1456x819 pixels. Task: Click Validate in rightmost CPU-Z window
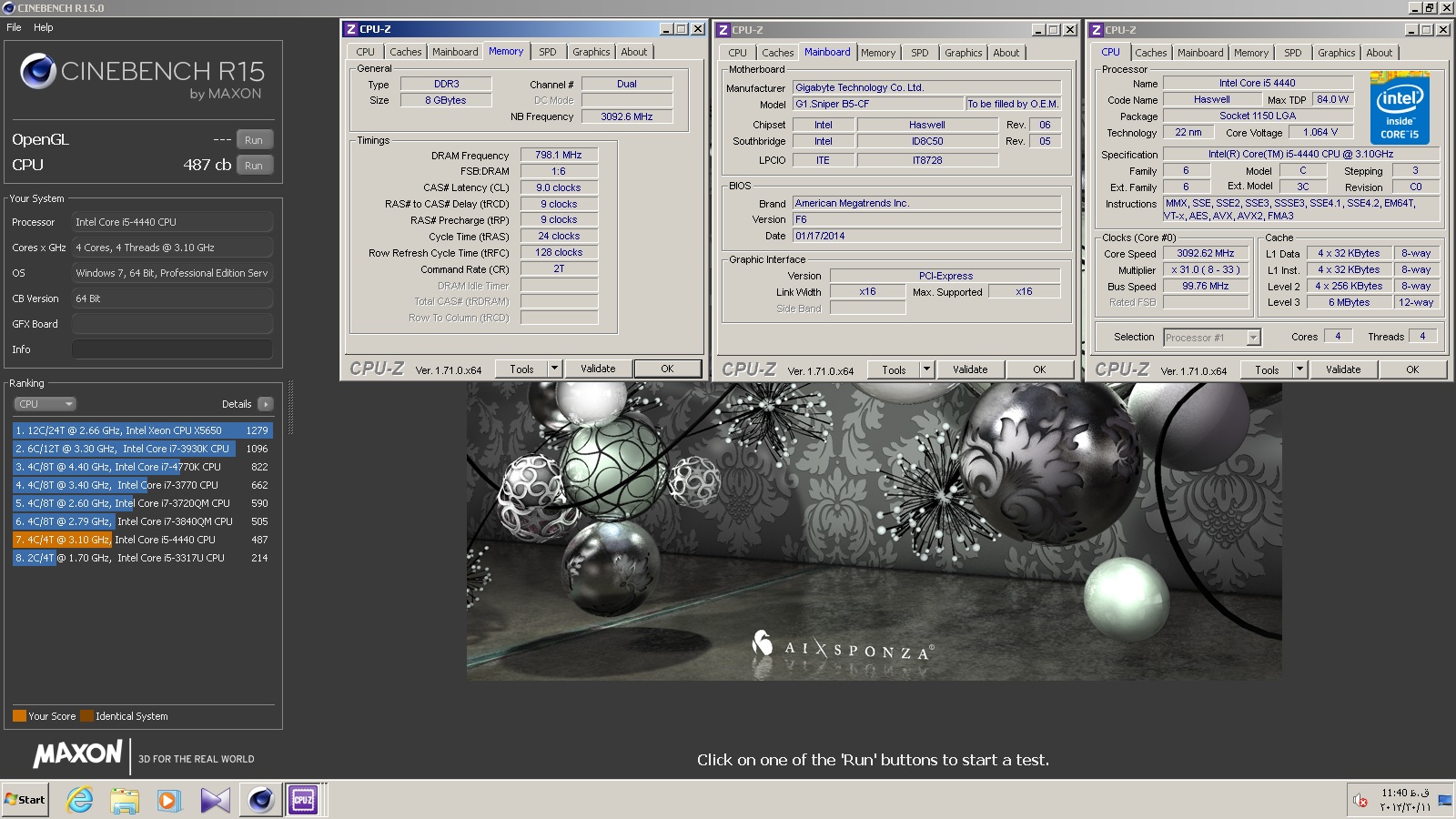1343,369
